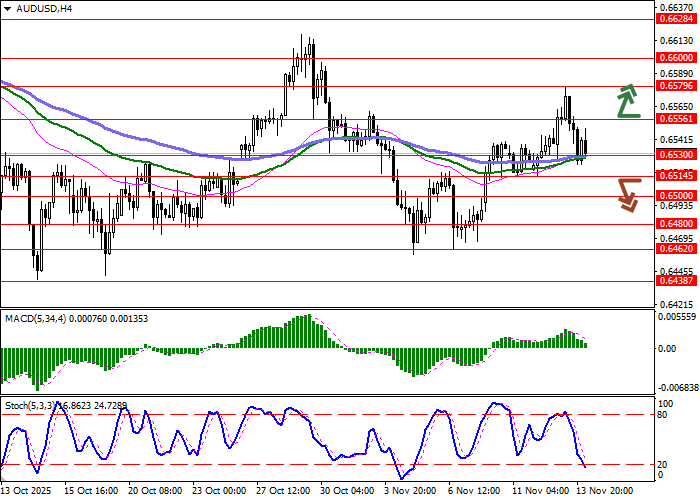The height and width of the screenshot is (500, 700).
Task: Click the 0.65415 price scale value
Action: tap(677, 140)
